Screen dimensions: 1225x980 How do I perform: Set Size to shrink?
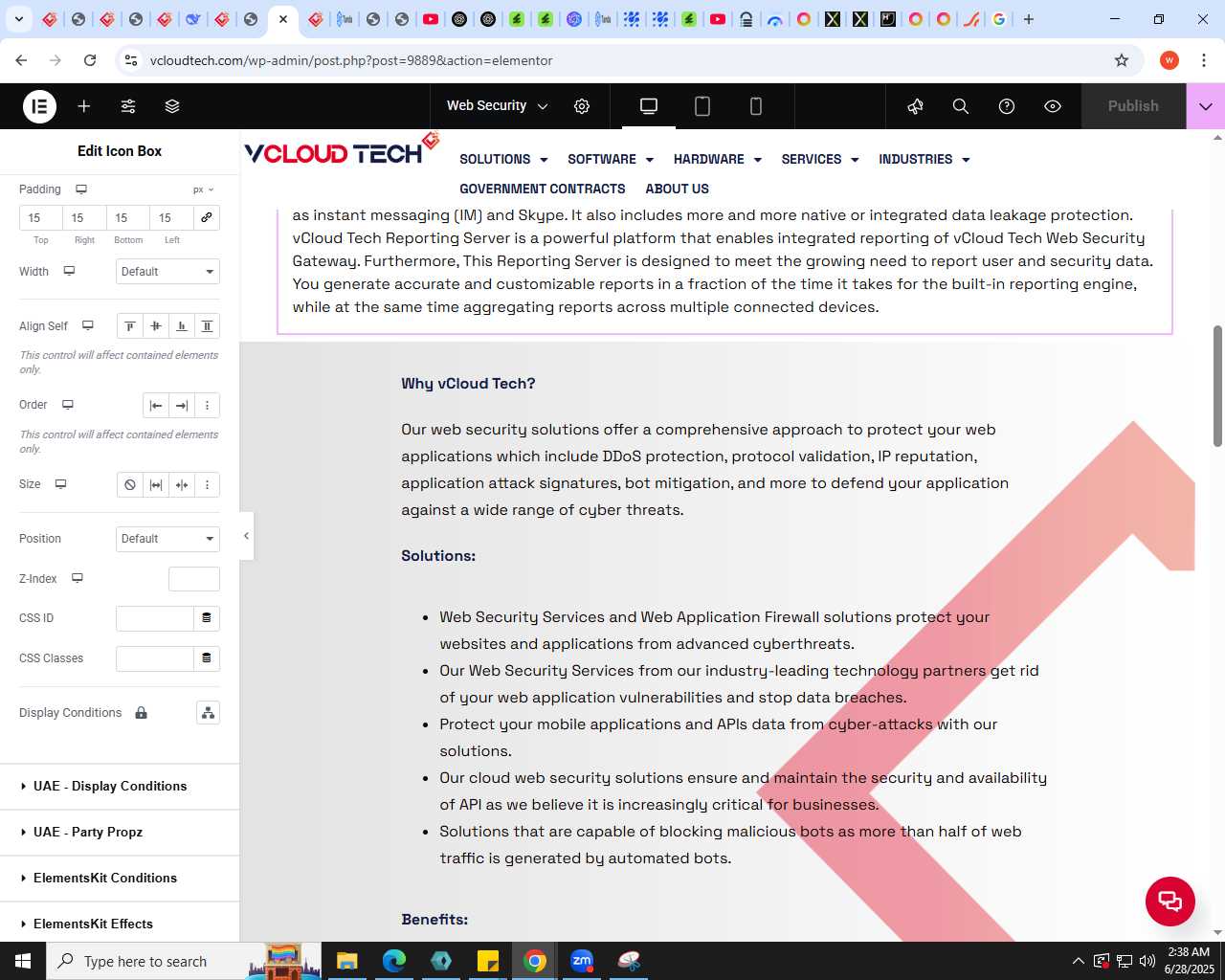tap(182, 485)
